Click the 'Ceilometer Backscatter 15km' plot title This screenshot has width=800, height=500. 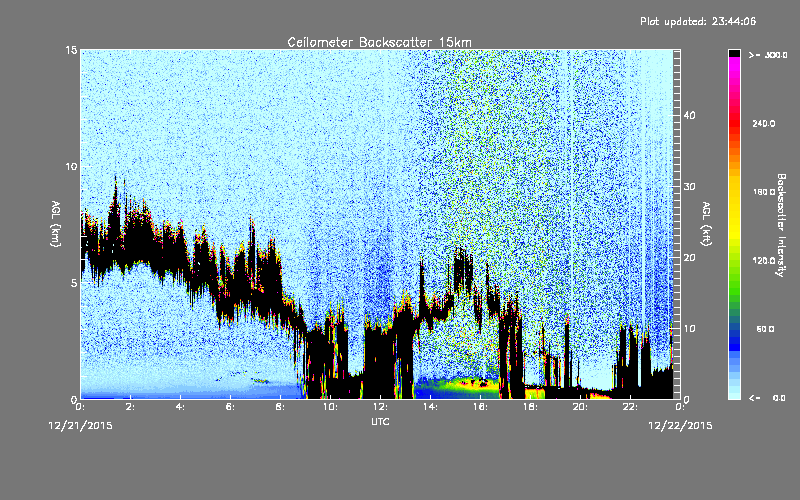click(379, 42)
